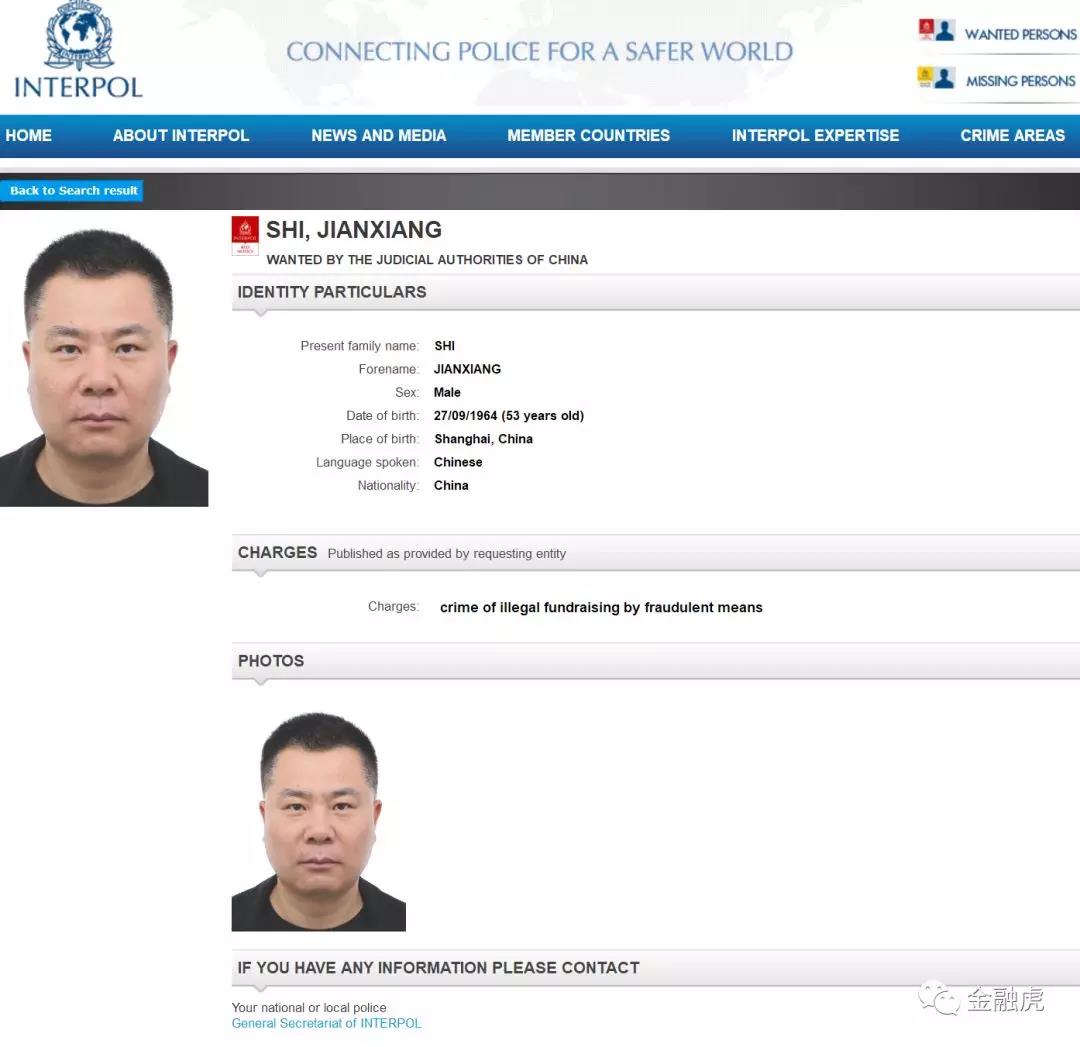The height and width of the screenshot is (1047, 1080).
Task: Collapse the Charges section header
Action: click(x=278, y=553)
